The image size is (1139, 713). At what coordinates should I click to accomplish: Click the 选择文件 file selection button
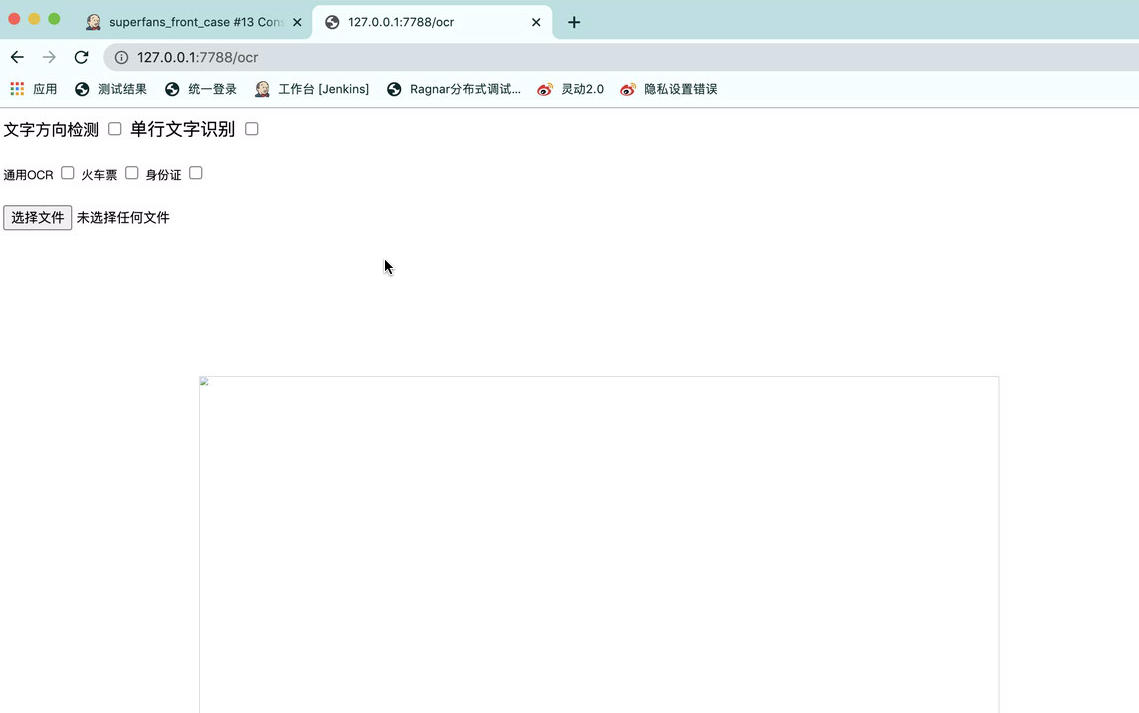coord(37,217)
